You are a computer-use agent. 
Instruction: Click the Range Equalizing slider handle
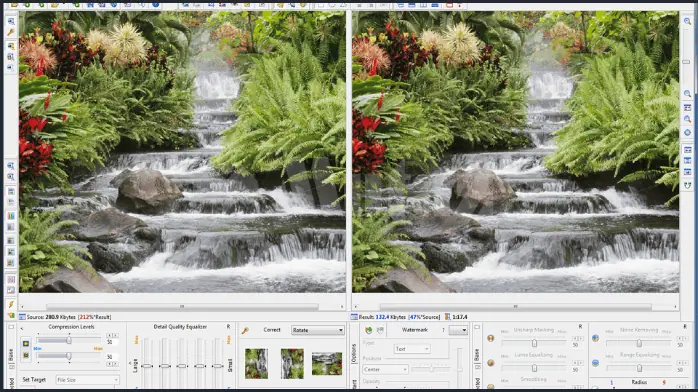coord(639,368)
